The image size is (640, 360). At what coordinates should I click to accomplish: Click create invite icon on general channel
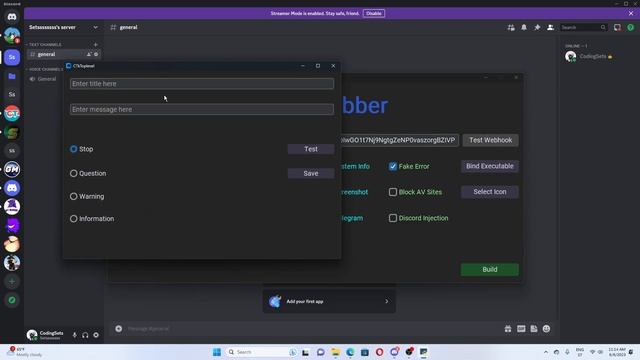89,54
